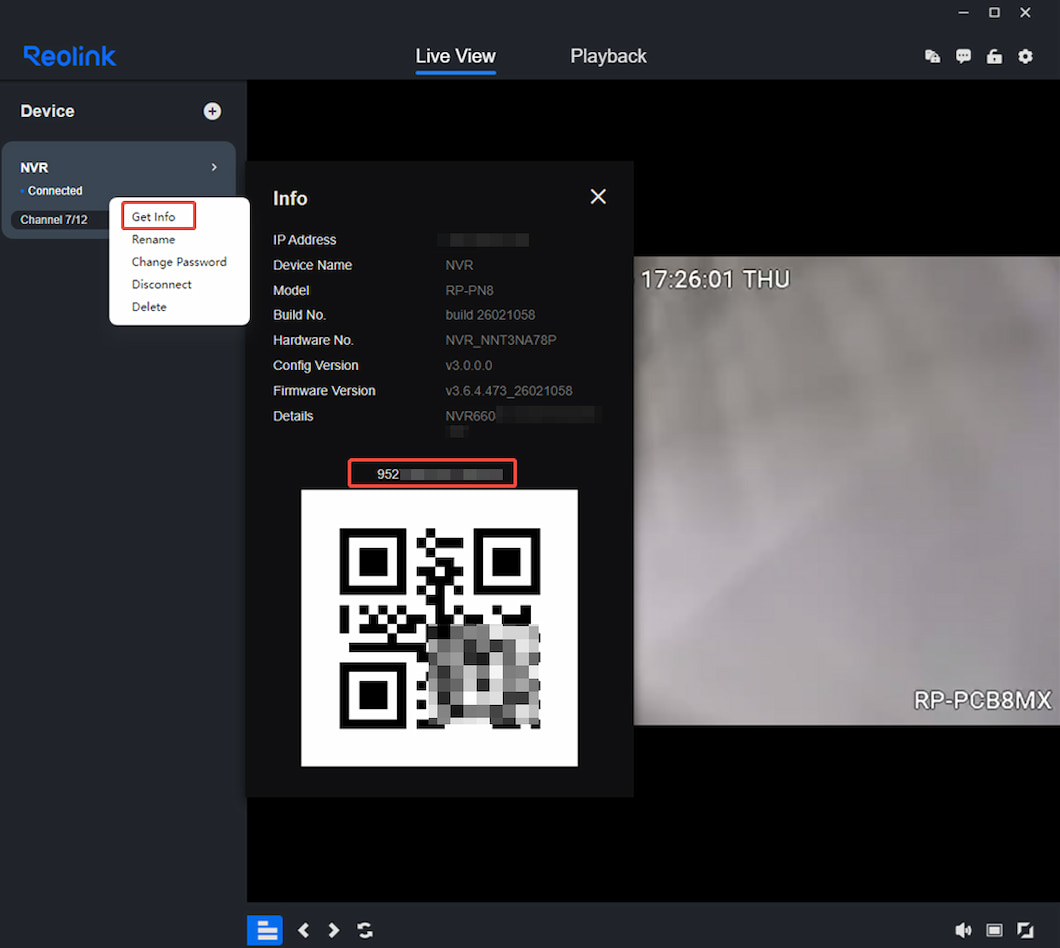Image resolution: width=1060 pixels, height=948 pixels.
Task: Click Hardware No. value NVR_NNT3NA78P
Action: 500,340
